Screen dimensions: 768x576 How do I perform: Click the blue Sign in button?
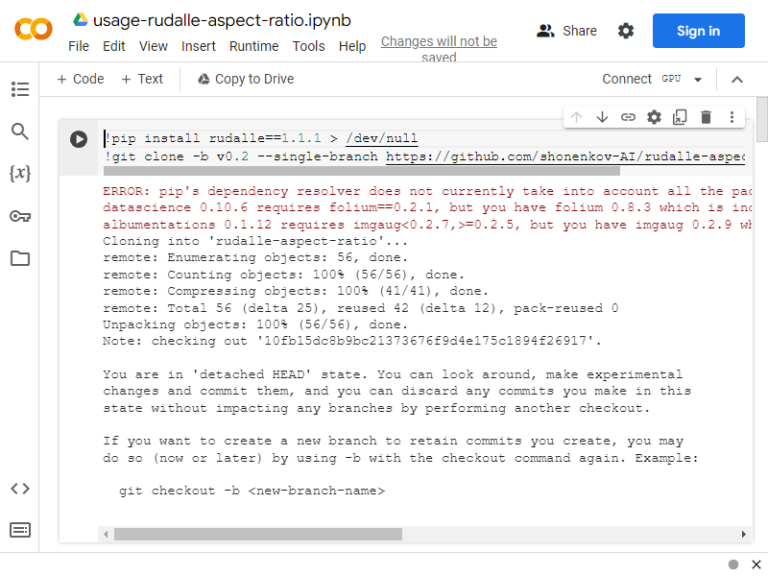[698, 31]
